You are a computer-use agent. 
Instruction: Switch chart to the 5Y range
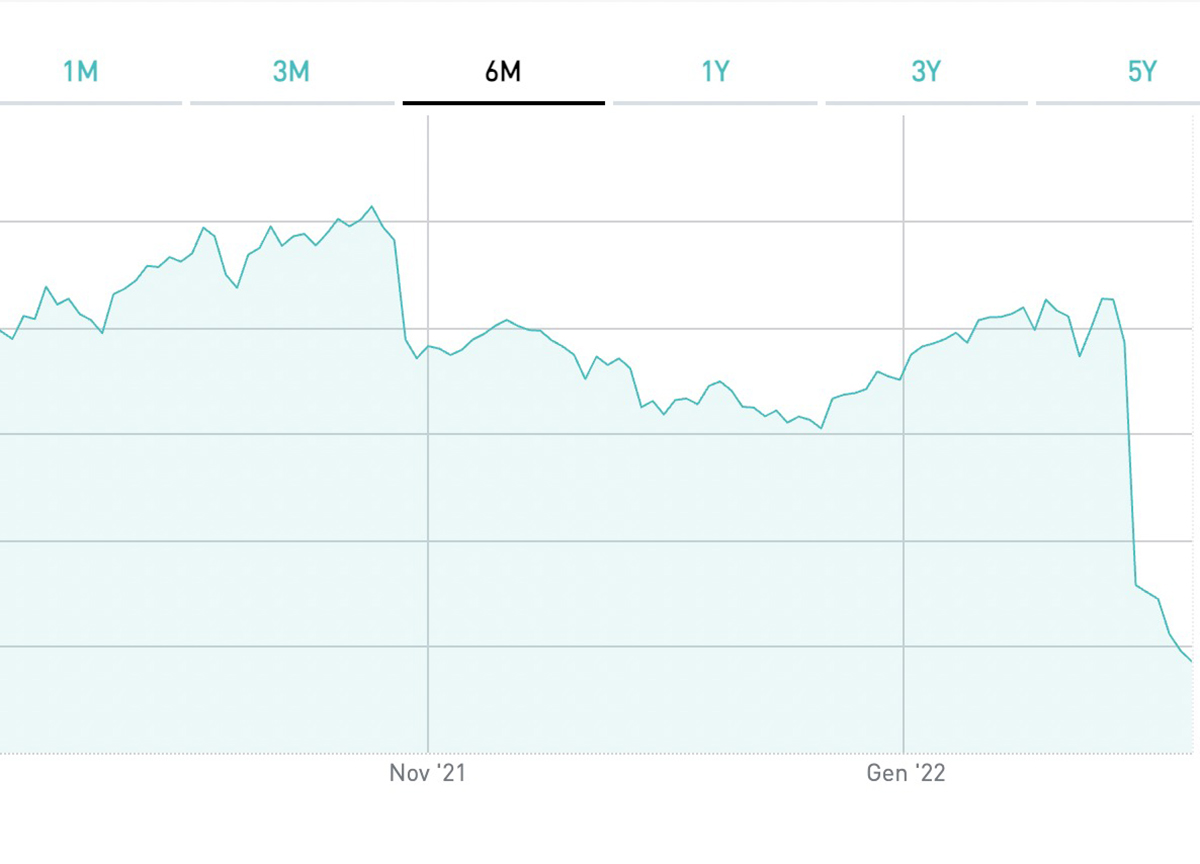[1141, 72]
